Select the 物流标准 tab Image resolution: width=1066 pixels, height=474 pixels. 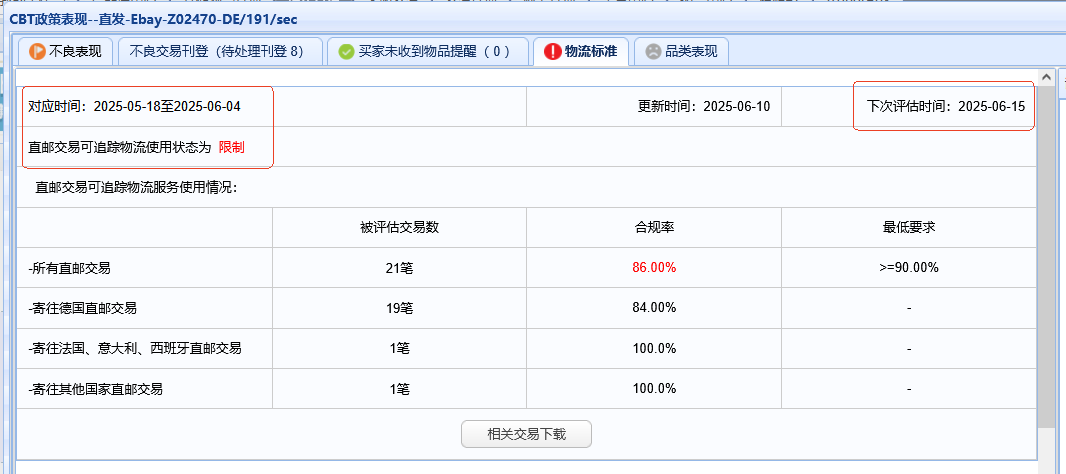[581, 52]
